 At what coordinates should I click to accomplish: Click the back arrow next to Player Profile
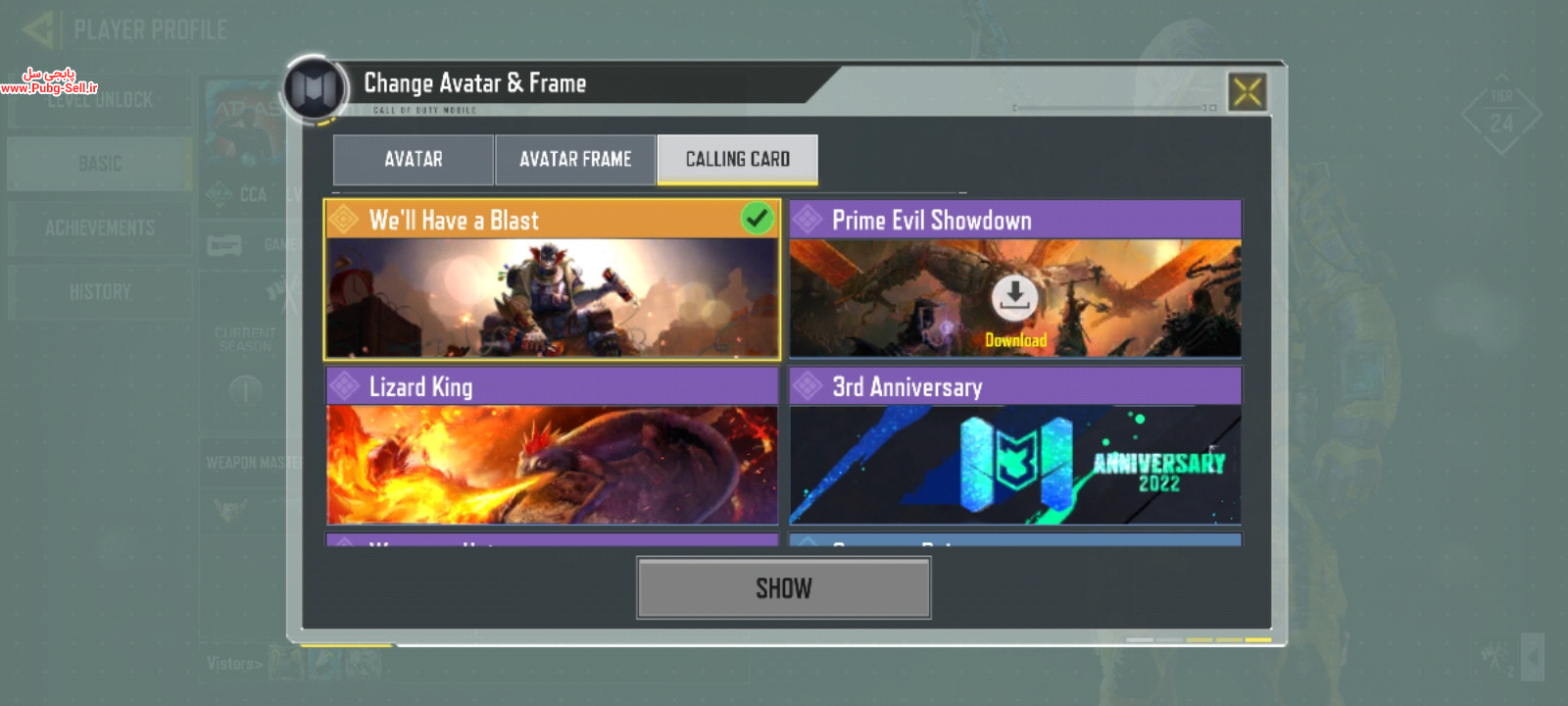[x=39, y=29]
